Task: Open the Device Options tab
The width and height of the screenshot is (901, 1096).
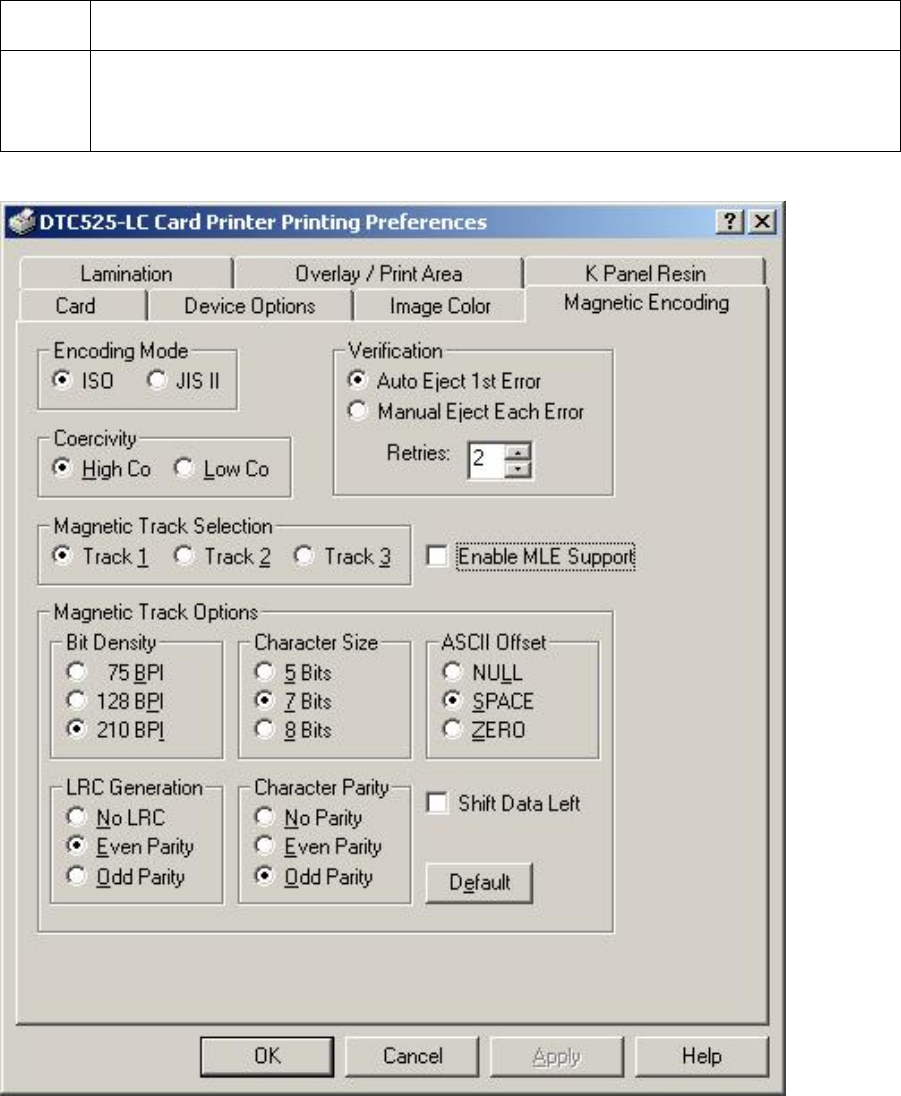Action: point(250,305)
